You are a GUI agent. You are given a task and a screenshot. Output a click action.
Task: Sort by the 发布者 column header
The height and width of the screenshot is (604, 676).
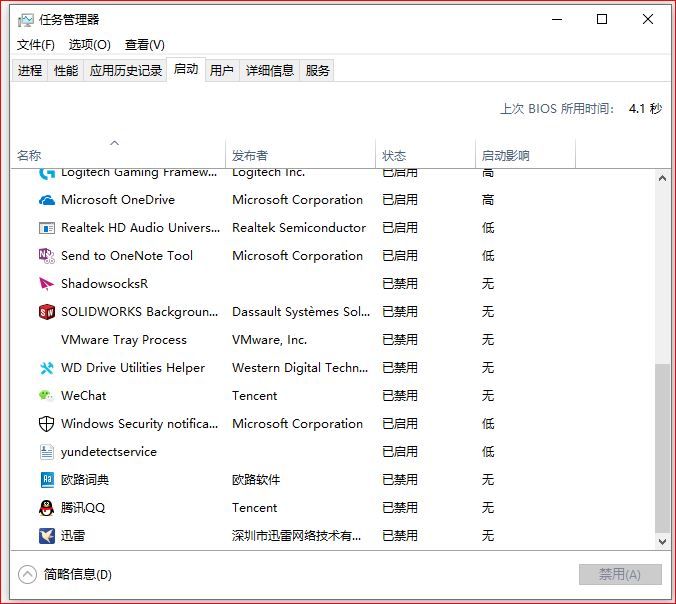[300, 154]
